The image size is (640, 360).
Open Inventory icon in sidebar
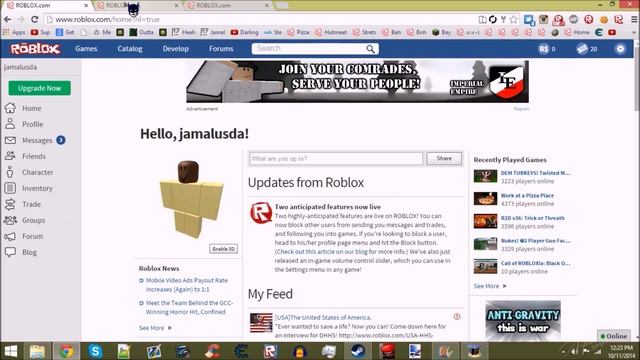click(10, 188)
